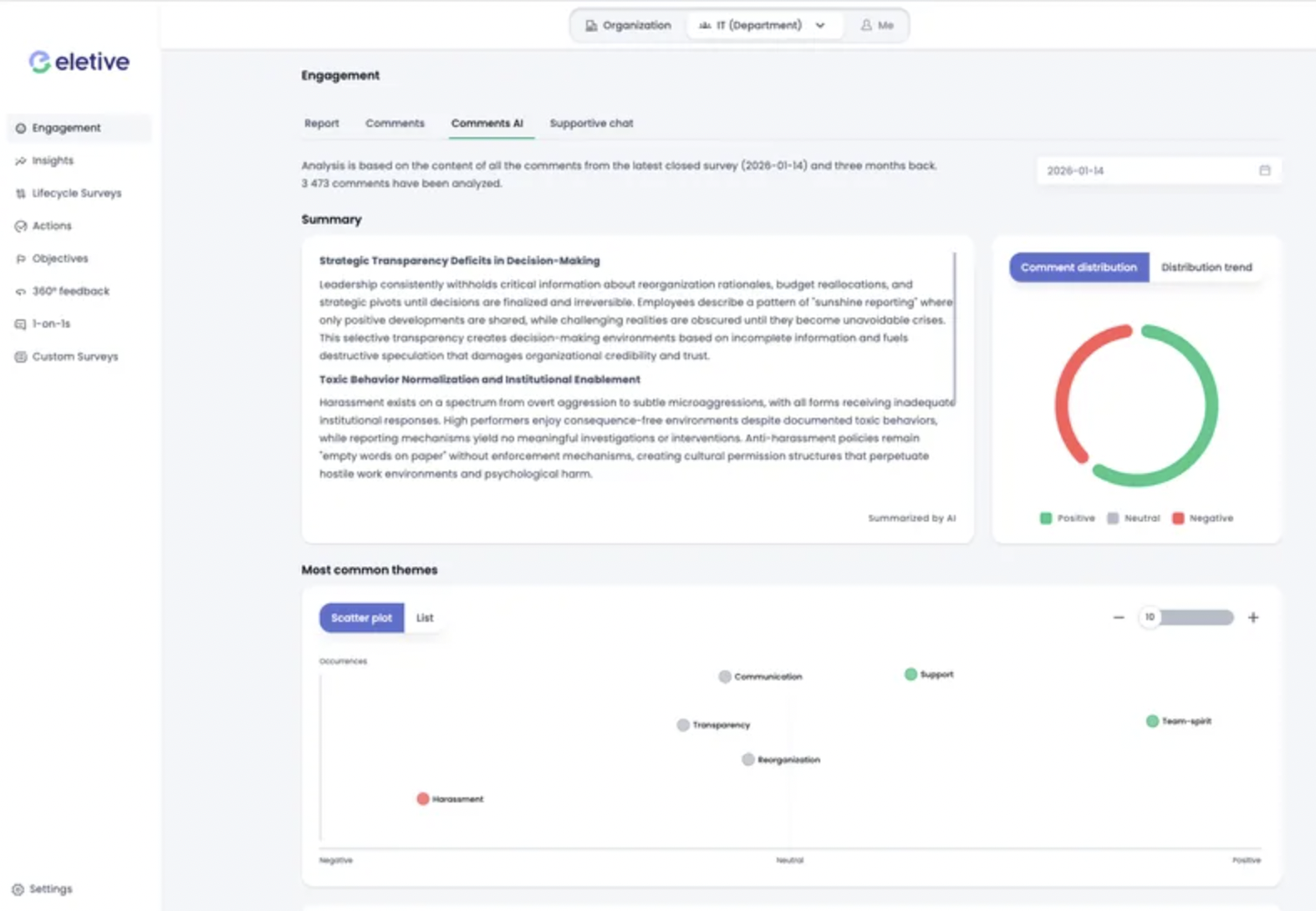
Task: Click the Support scatter point
Action: 910,674
